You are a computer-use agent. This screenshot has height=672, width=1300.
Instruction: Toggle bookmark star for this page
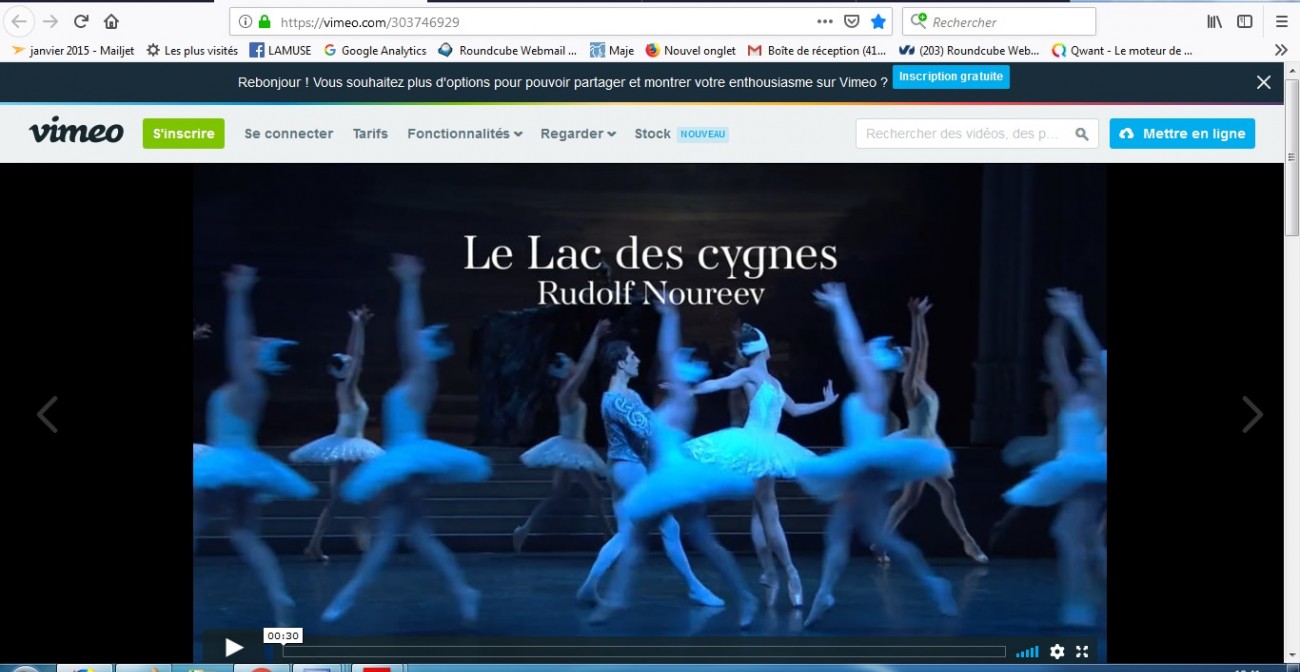tap(878, 21)
